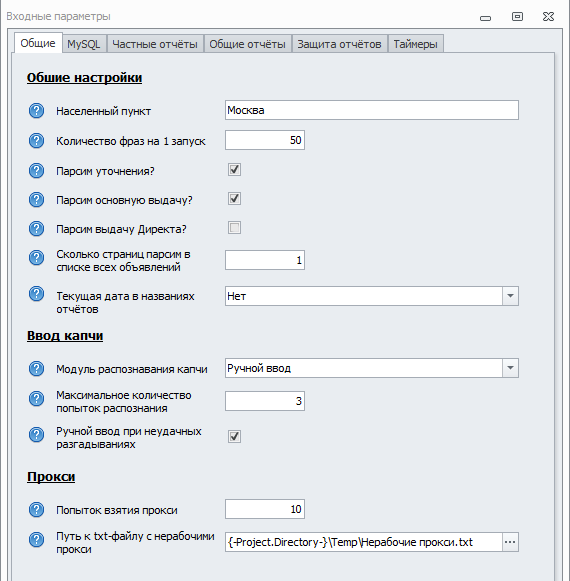Show help for Парсим выдачу Директа?
Screen dimensions: 570x581
tap(36, 229)
